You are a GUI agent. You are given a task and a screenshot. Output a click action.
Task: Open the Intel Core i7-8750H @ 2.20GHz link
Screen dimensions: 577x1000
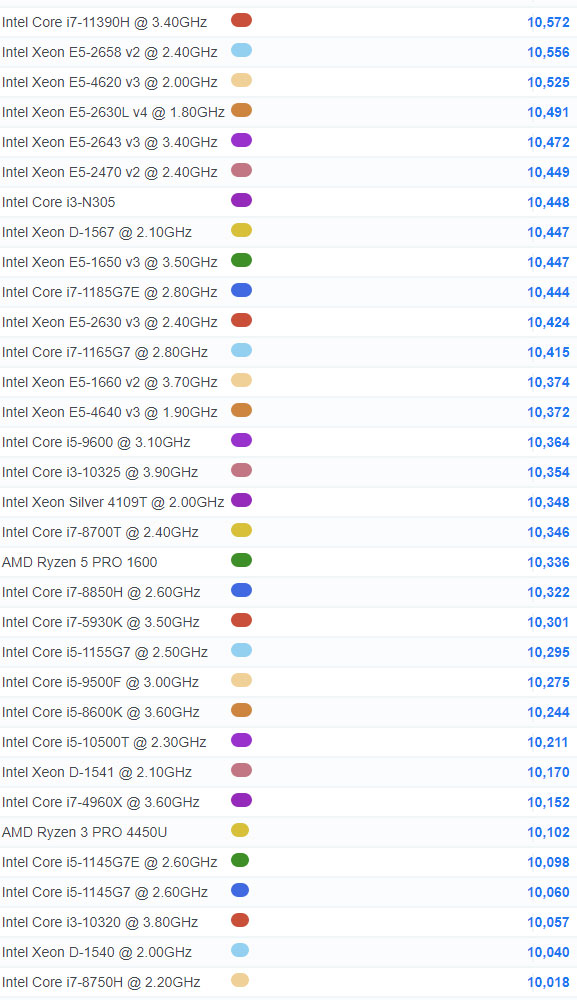(101, 982)
